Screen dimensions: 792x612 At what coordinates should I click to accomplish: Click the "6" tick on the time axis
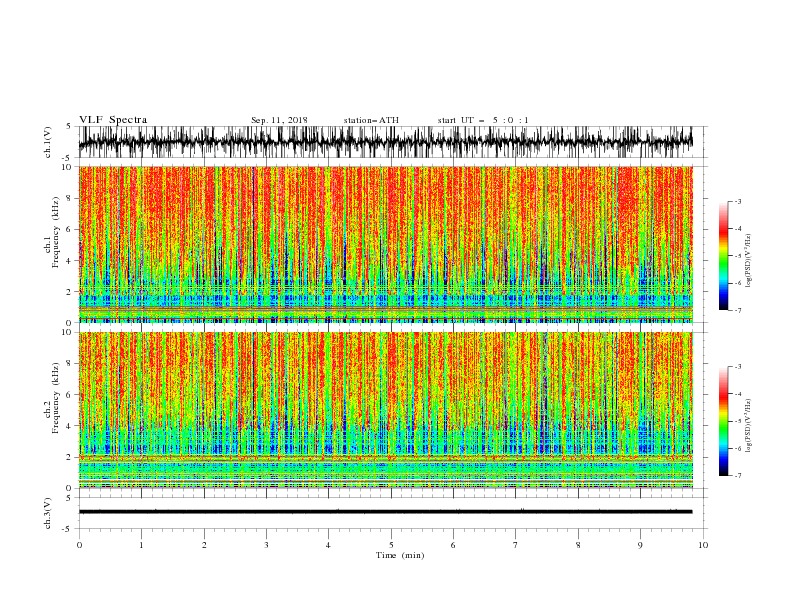pyautogui.click(x=453, y=545)
